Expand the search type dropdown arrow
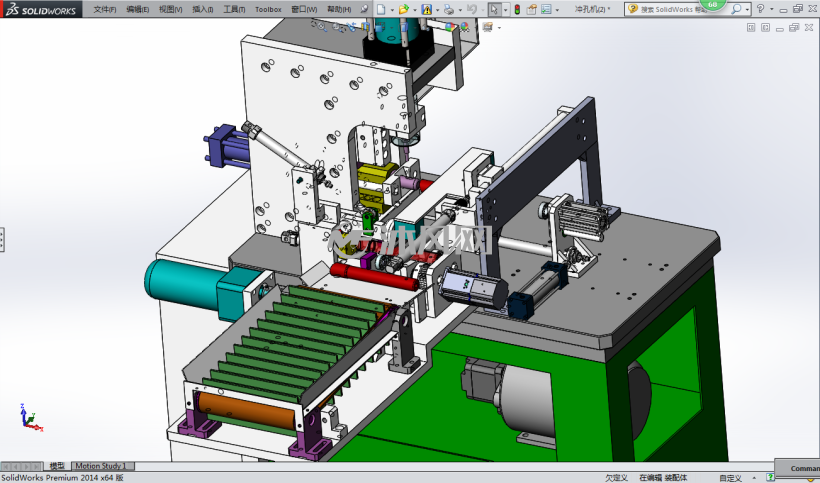The width and height of the screenshot is (820, 483). 747,9
